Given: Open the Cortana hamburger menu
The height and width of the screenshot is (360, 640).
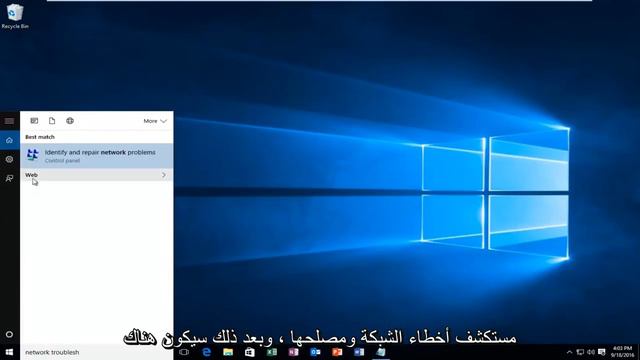Looking at the screenshot, I should 9,121.
